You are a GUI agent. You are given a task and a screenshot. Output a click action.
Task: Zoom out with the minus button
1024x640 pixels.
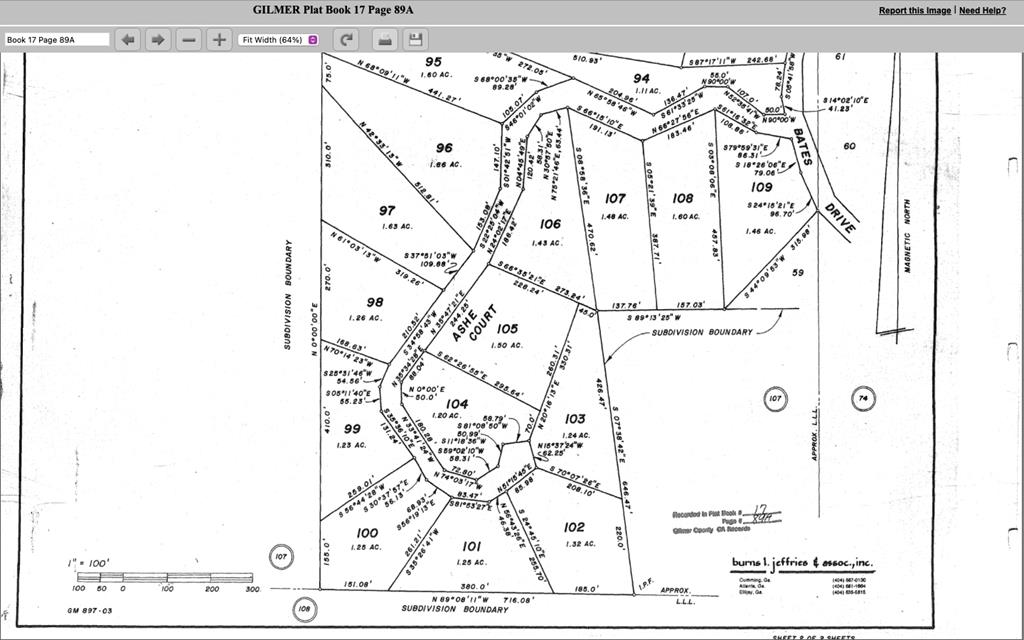[x=189, y=40]
